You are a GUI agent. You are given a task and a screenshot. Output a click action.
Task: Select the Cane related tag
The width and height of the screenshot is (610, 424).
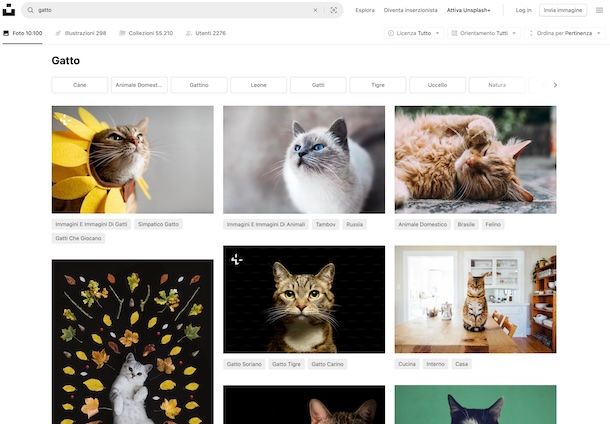pos(80,85)
